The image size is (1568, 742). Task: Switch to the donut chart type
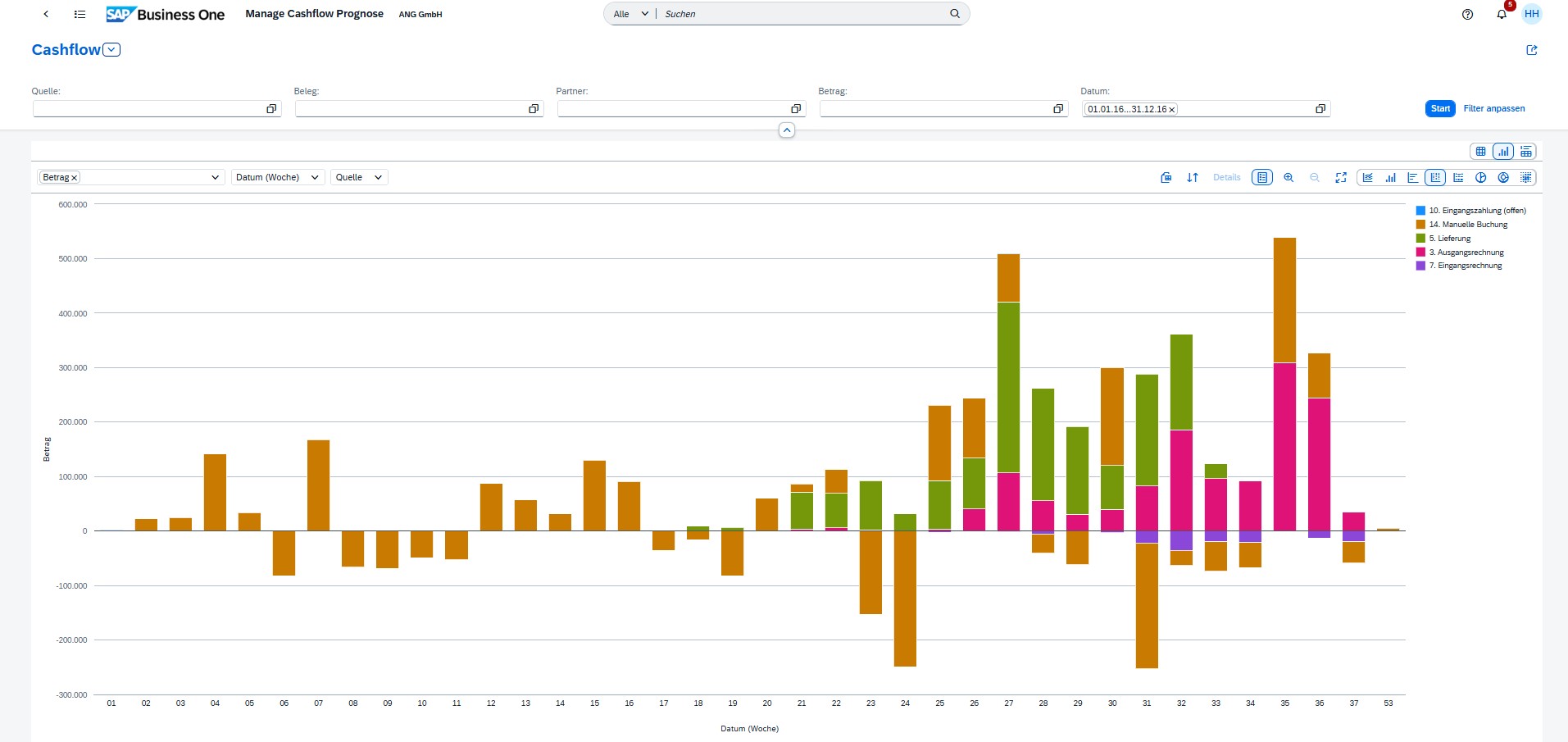[1503, 177]
